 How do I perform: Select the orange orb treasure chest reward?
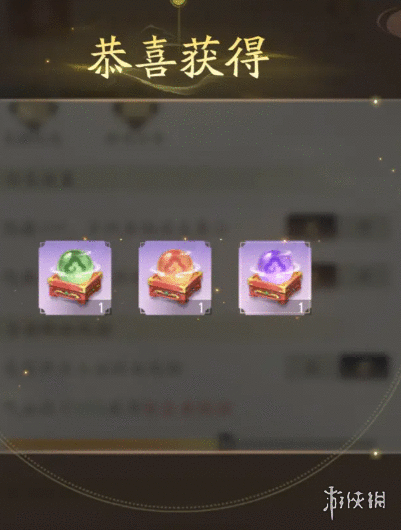pos(175,278)
